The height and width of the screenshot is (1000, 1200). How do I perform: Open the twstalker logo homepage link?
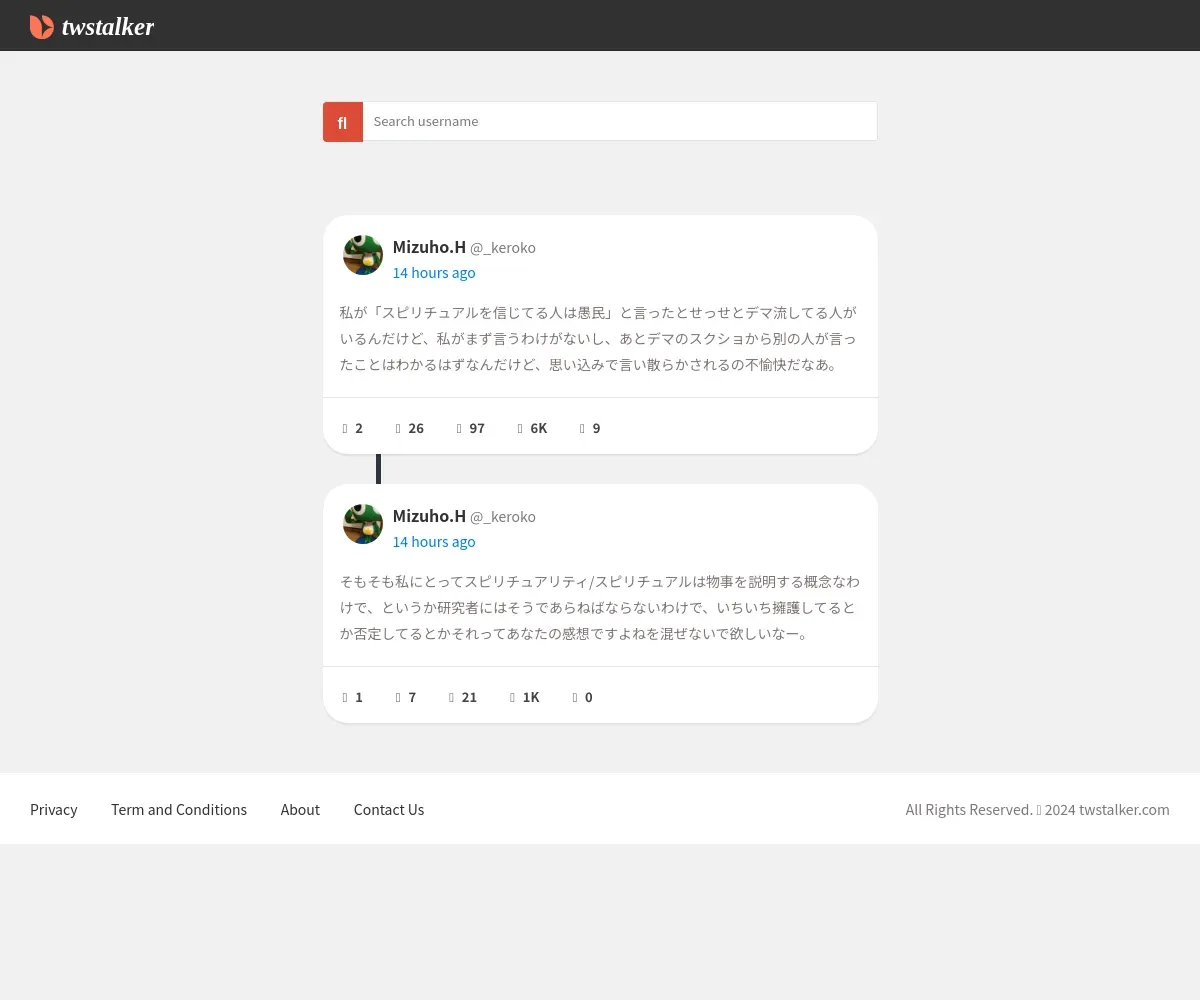92,27
